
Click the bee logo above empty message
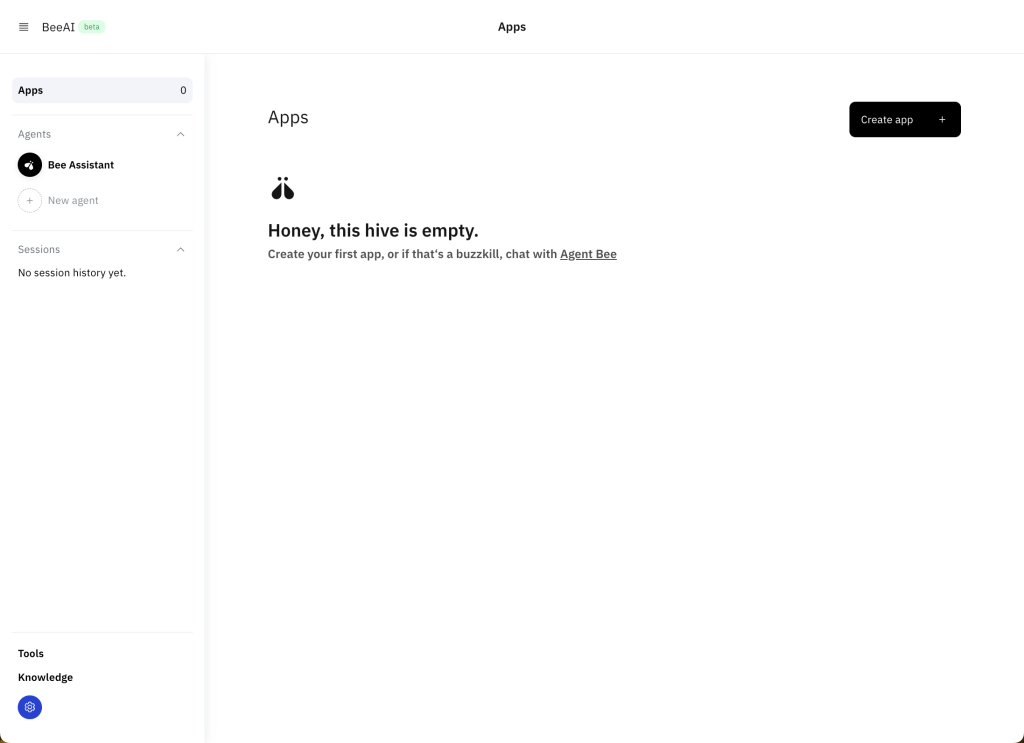point(283,188)
